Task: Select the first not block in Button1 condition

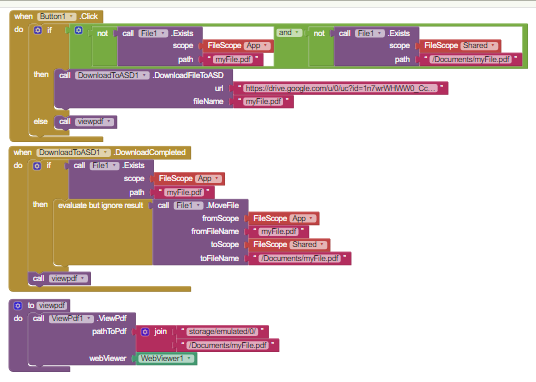Action: click(x=102, y=34)
